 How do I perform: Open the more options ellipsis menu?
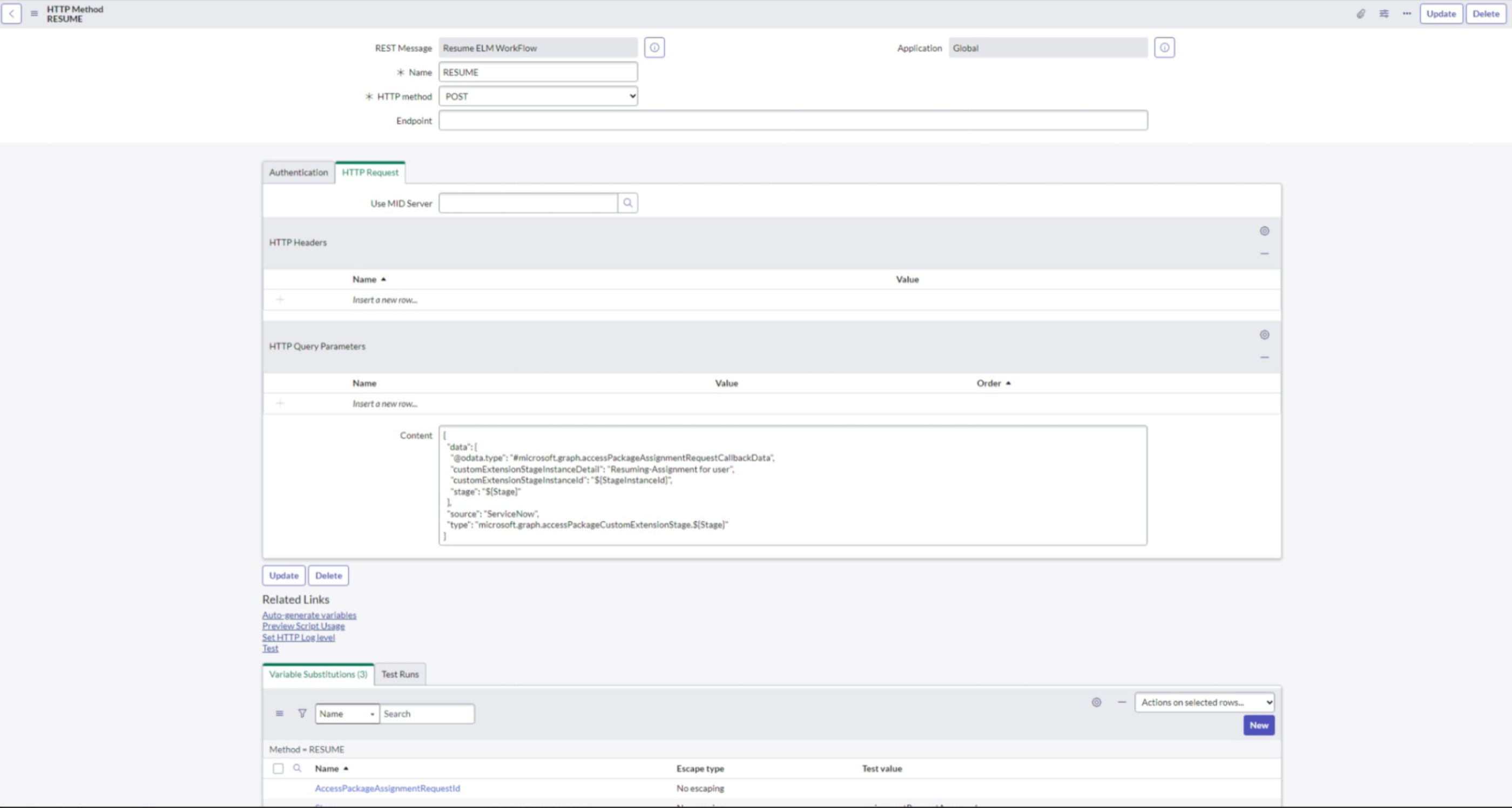[1407, 13]
